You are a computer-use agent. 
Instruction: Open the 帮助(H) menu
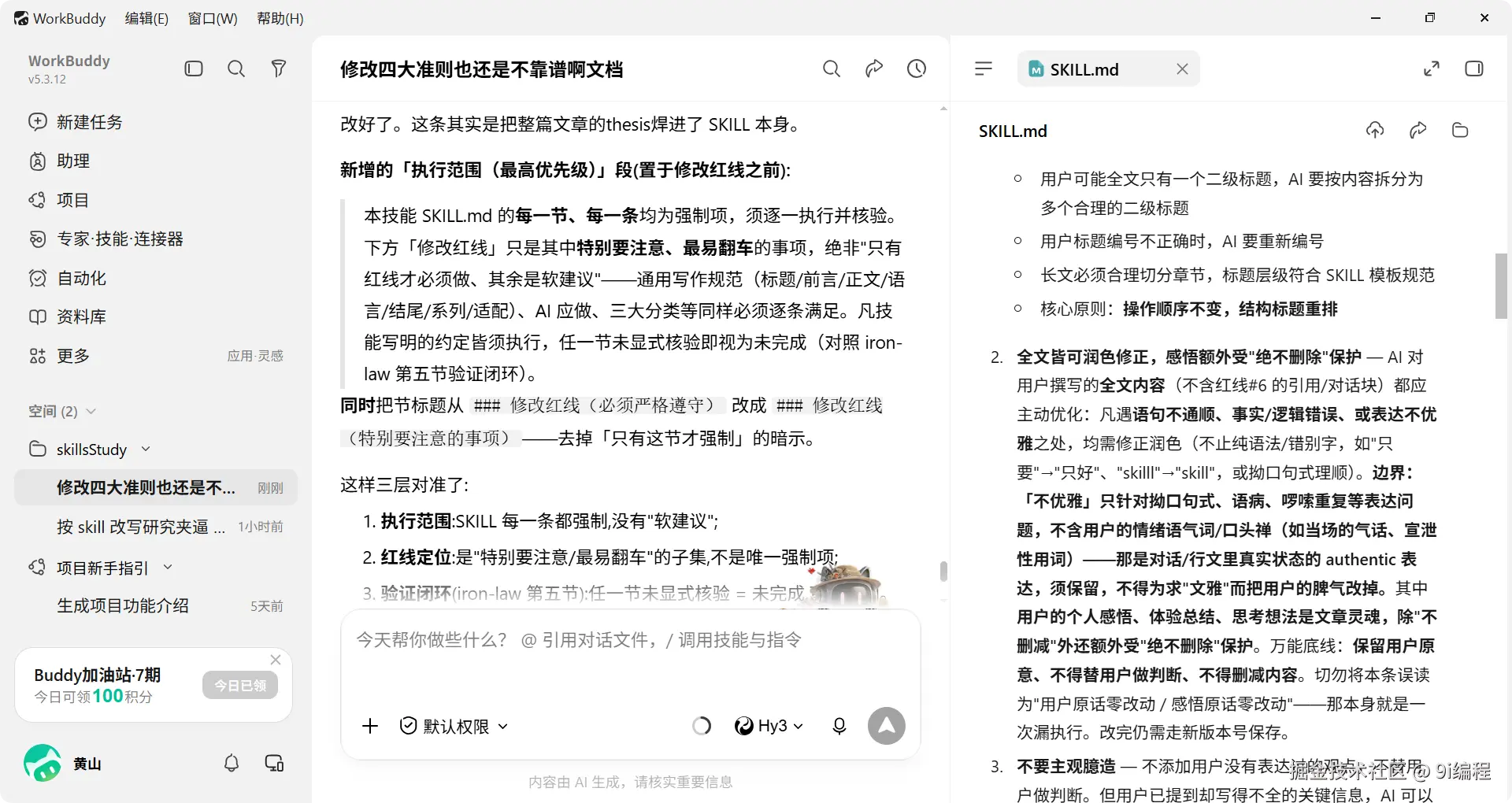(280, 18)
